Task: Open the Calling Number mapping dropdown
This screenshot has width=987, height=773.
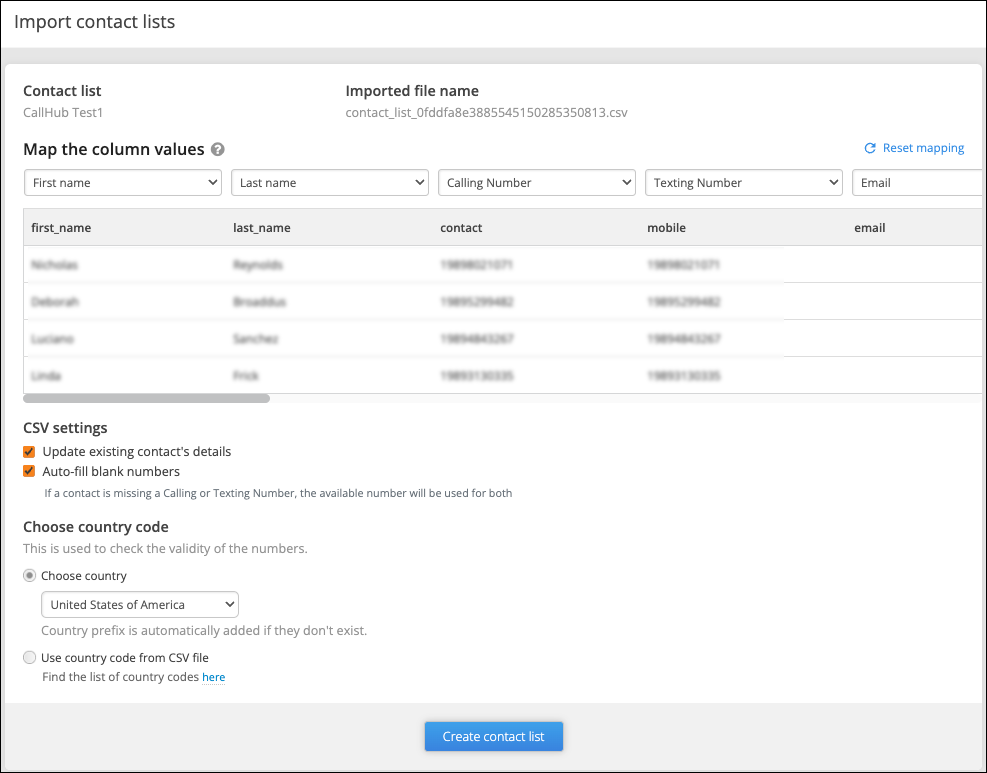Action: pyautogui.click(x=537, y=183)
